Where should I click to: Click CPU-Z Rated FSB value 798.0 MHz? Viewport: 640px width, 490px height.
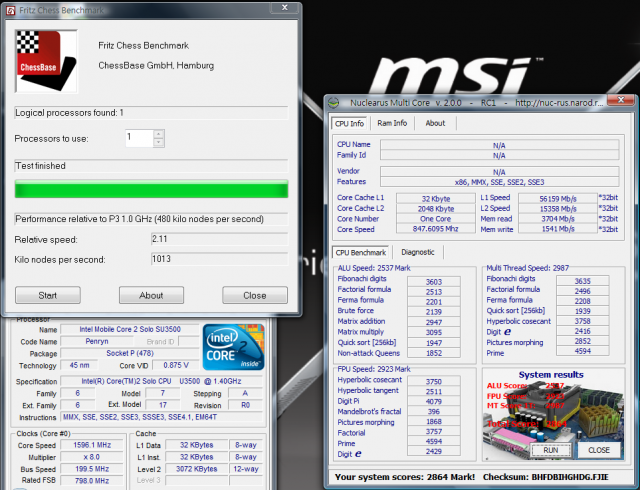point(92,481)
